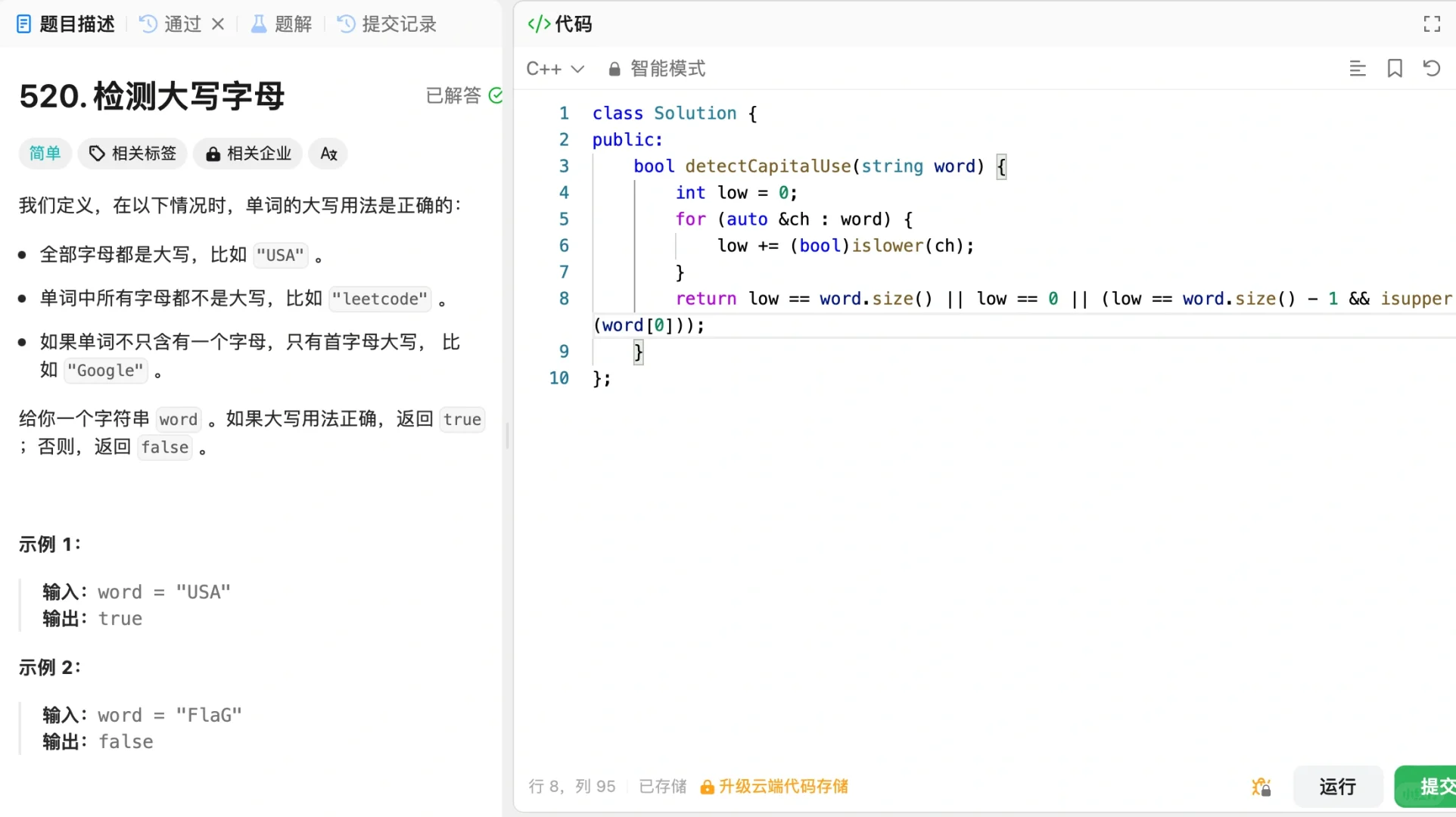
Task: Open the 提交记录 tab
Action: pyautogui.click(x=387, y=24)
